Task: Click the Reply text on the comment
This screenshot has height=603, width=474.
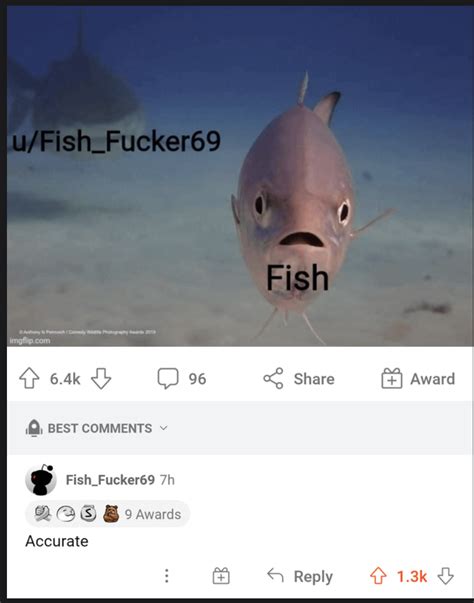Action: pos(313,576)
